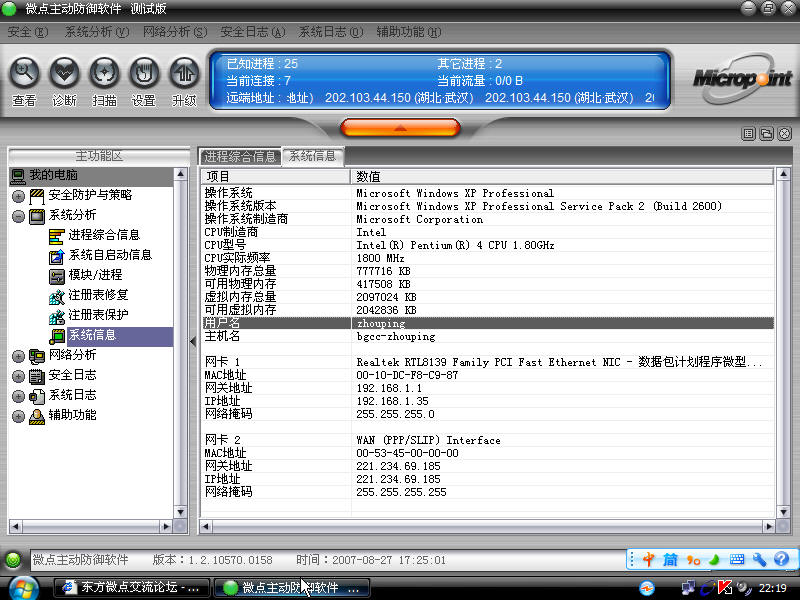The height and width of the screenshot is (600, 800).
Task: Expand the 网络分析 node
Action: [18, 356]
